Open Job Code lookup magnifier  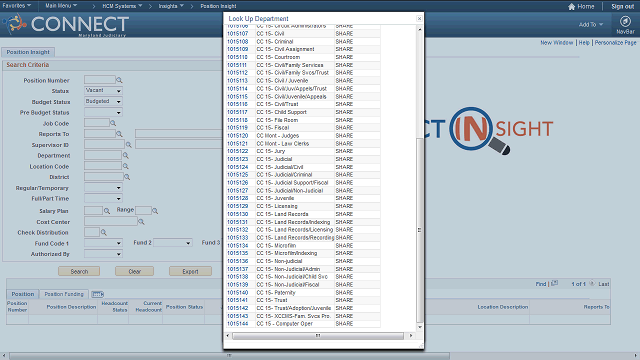coord(113,123)
